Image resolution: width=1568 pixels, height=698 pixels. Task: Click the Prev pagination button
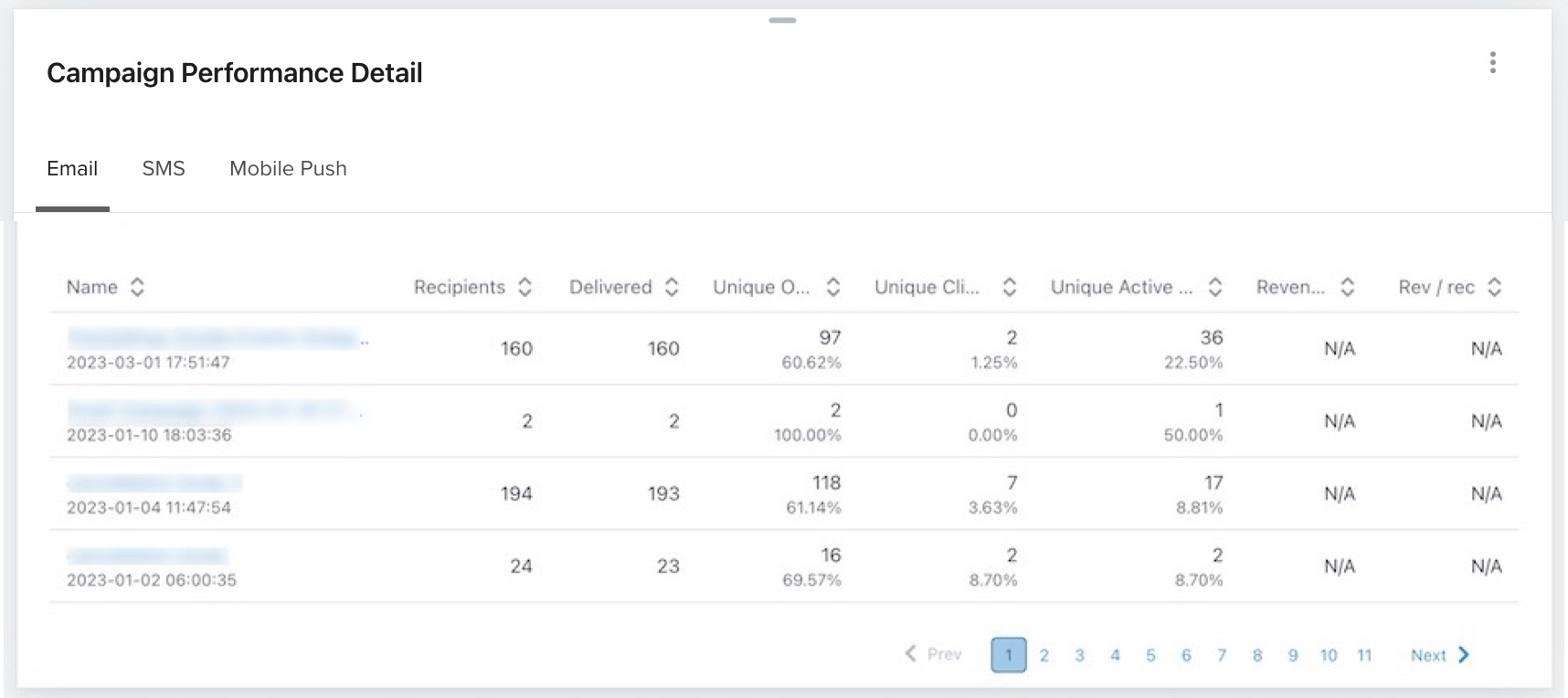point(933,654)
